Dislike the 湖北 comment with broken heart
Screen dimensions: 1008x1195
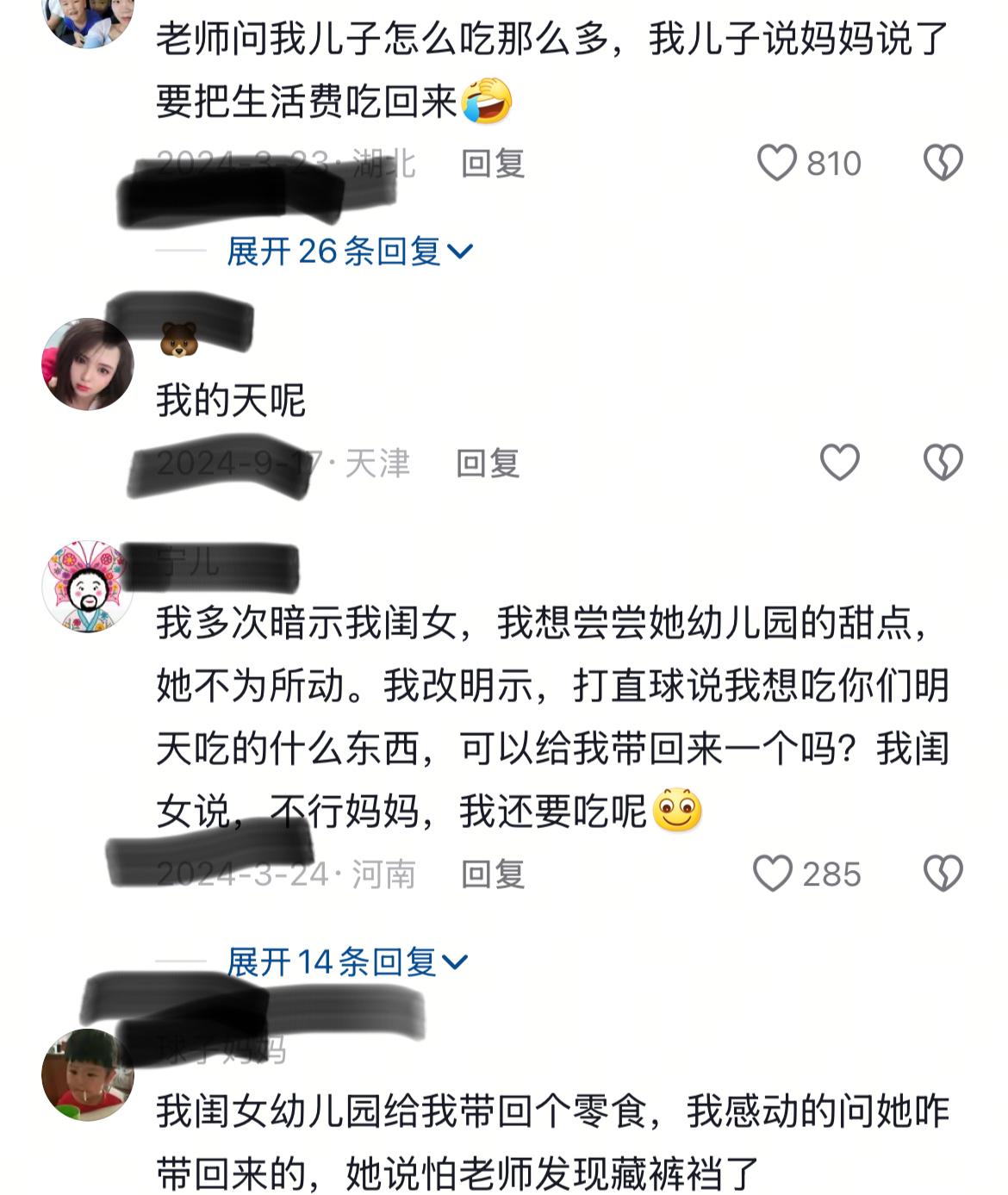pyautogui.click(x=943, y=163)
